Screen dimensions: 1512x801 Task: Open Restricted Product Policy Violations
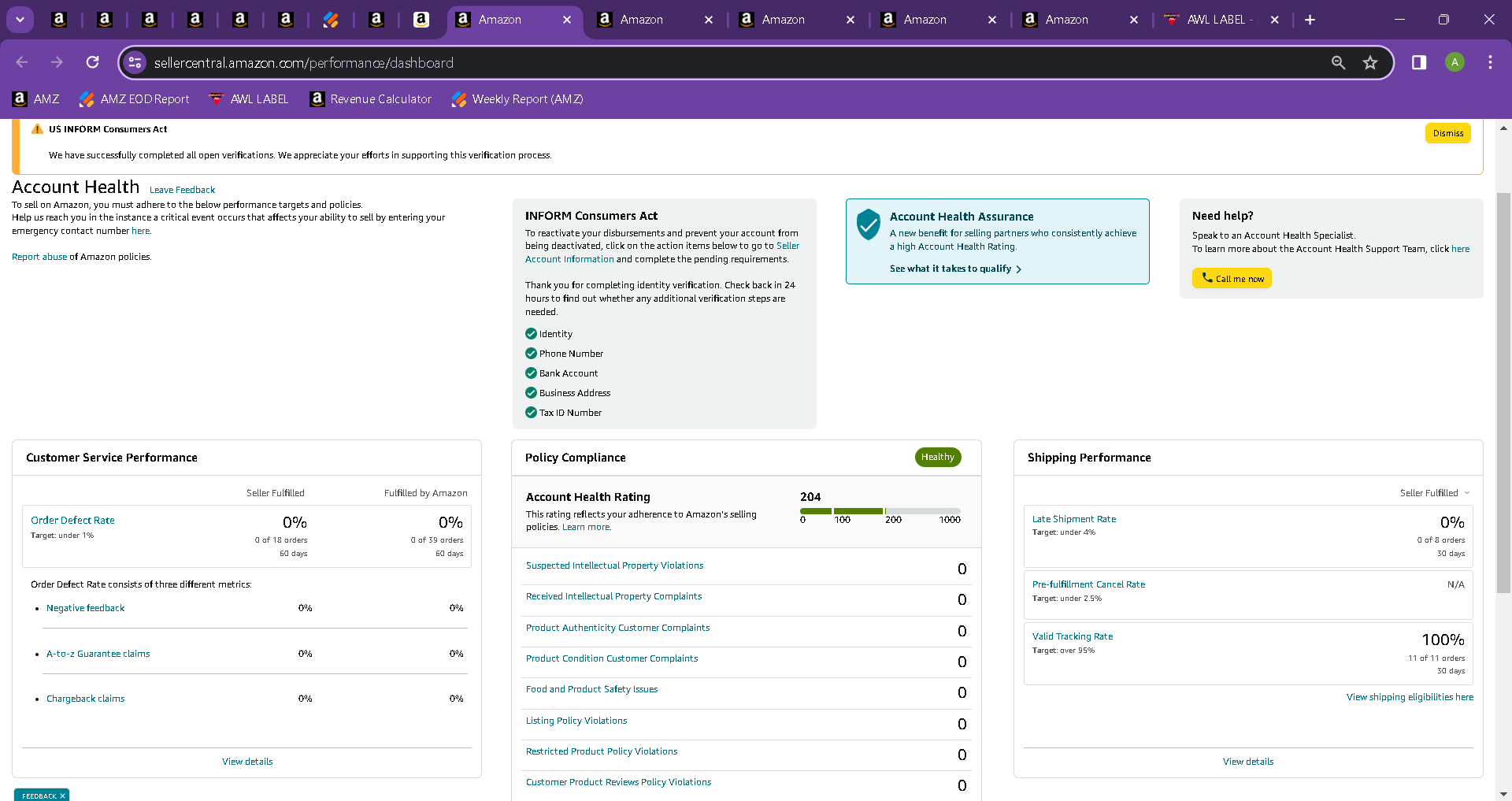[602, 751]
